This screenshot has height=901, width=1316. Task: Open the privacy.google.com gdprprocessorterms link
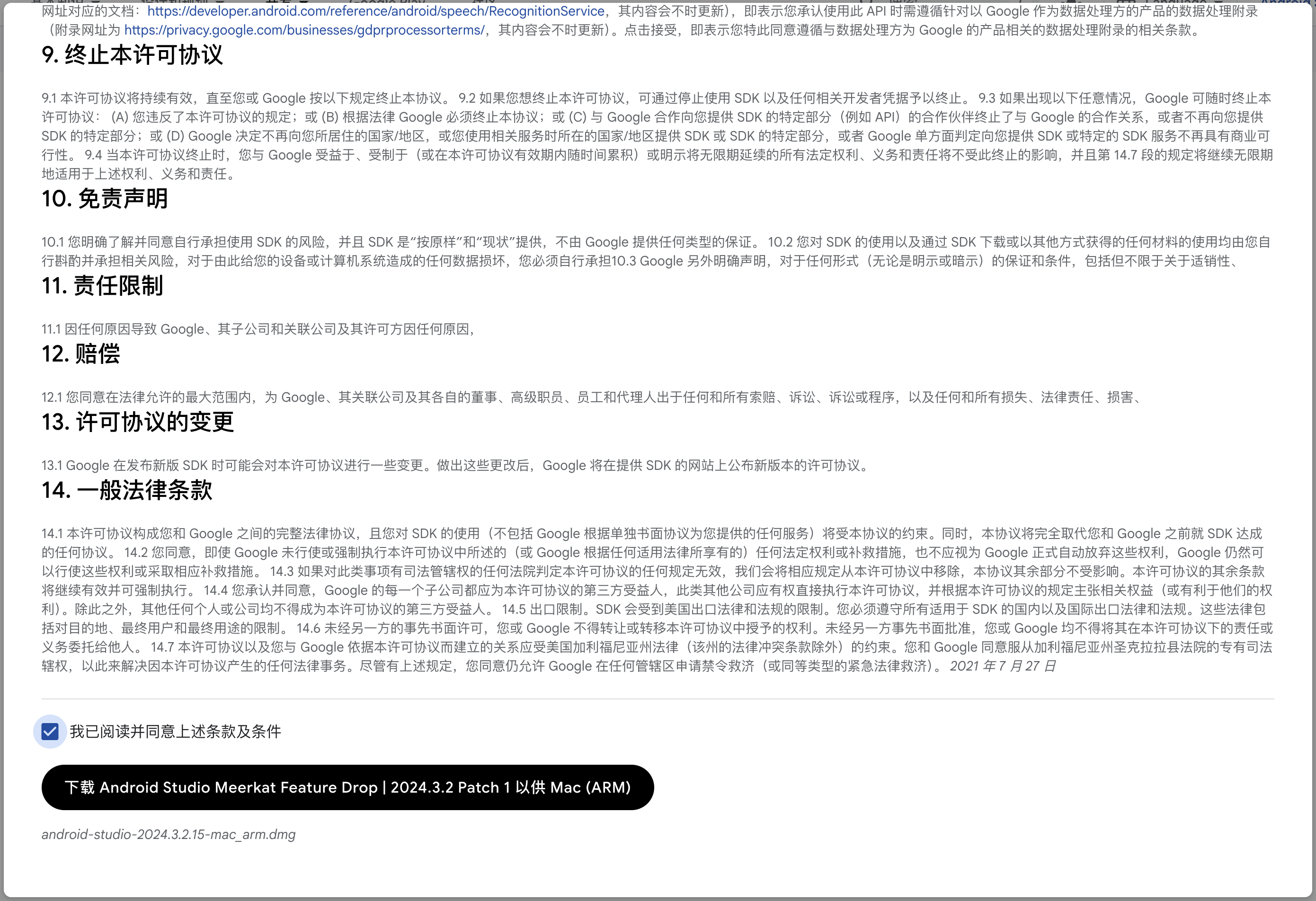(x=304, y=31)
